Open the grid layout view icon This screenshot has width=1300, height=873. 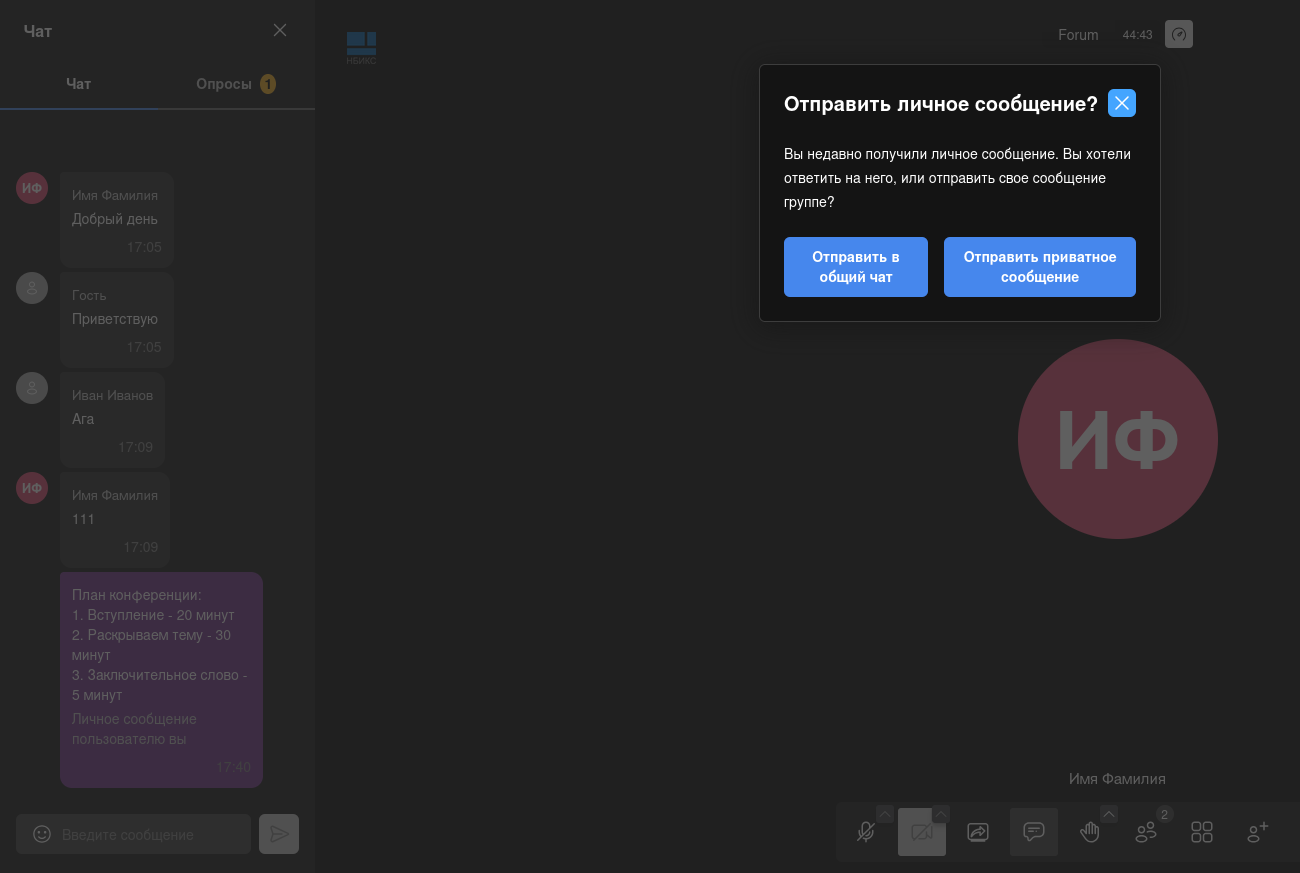[x=1202, y=832]
